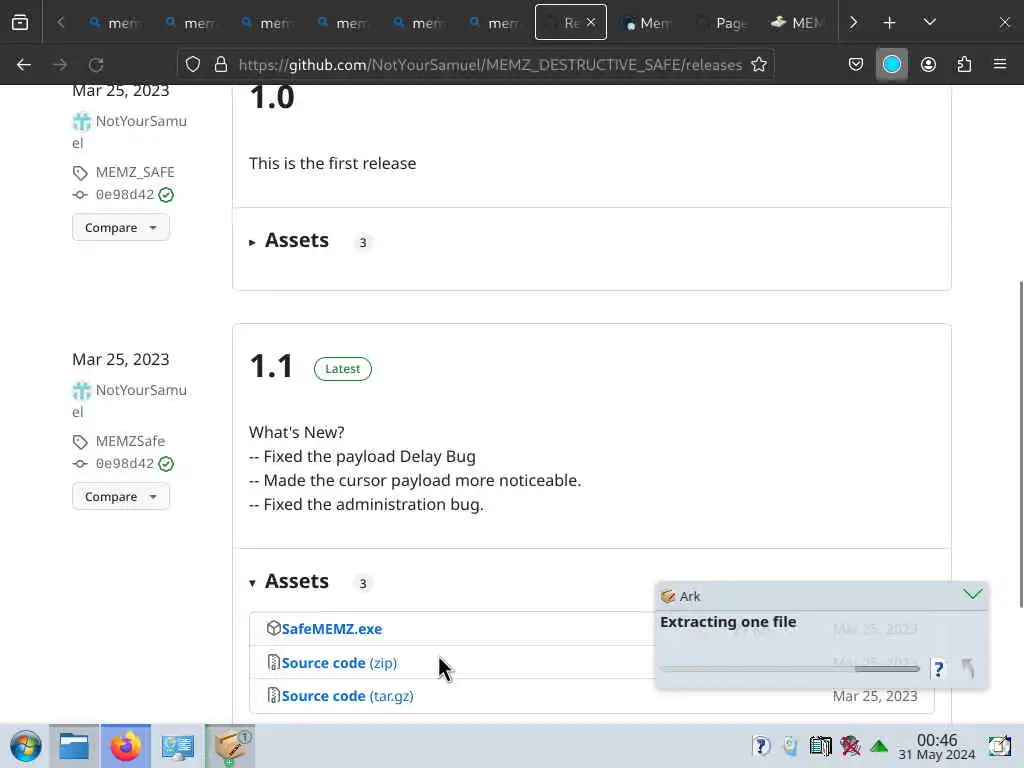Open the Extensions puzzle icon
Screen dimensions: 1024x768
pos(964,65)
